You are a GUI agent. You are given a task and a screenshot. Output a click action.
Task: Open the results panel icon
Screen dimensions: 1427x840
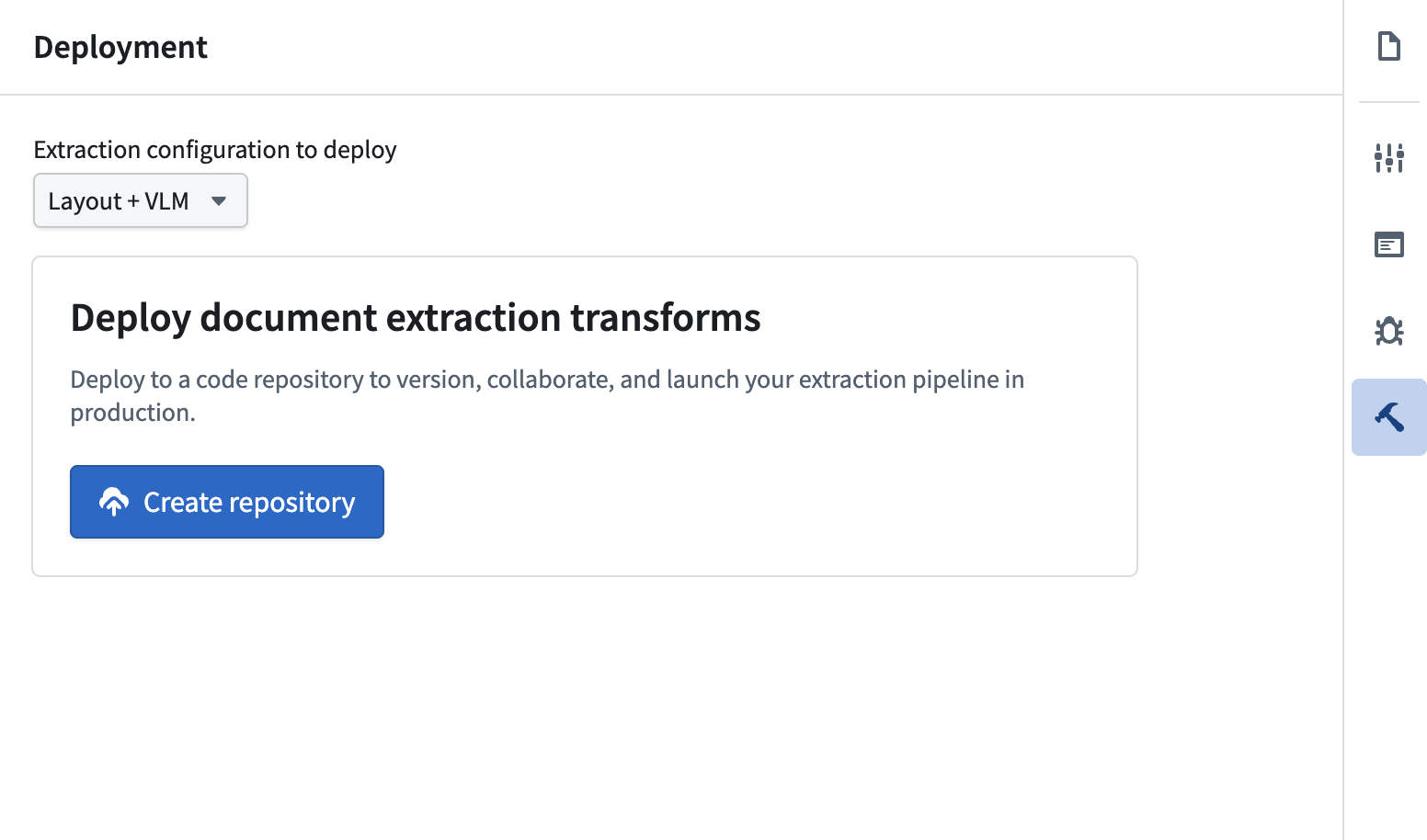pos(1388,244)
